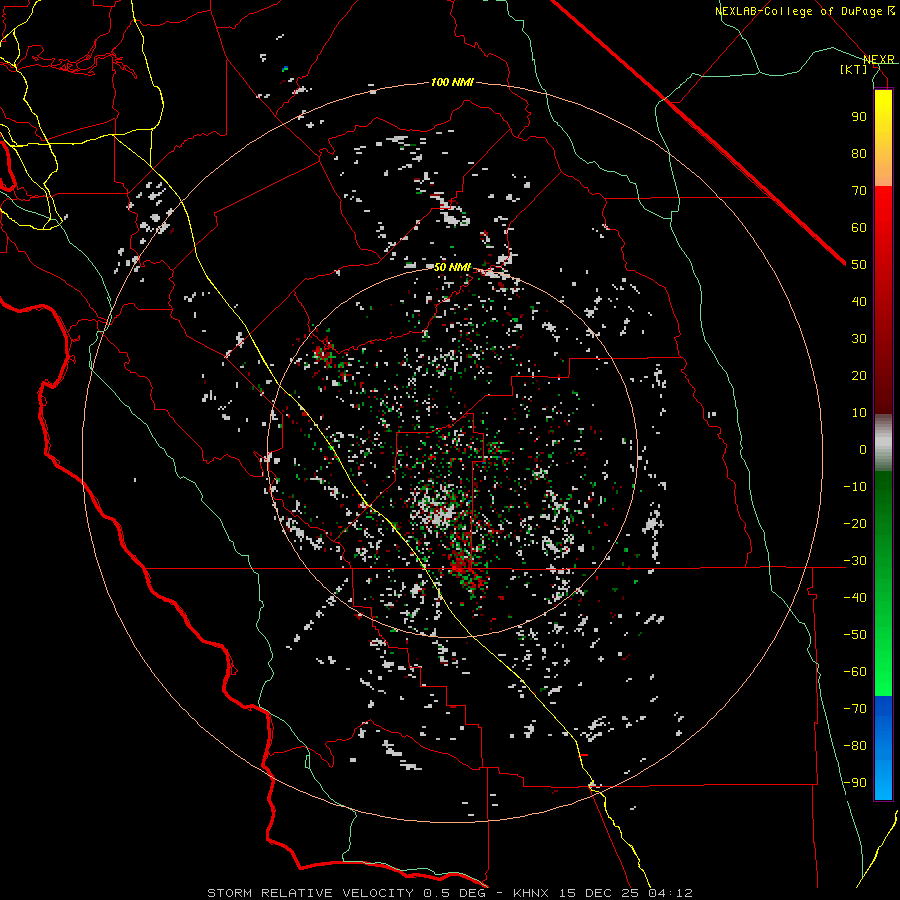Click the -10 value on the velocity scale
The image size is (900, 900).
(x=855, y=487)
